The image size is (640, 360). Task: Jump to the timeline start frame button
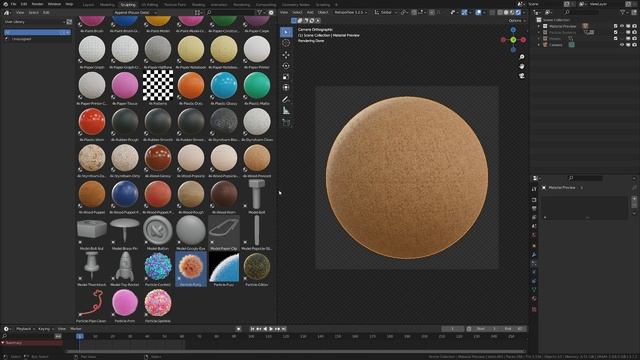pyautogui.click(x=252, y=329)
